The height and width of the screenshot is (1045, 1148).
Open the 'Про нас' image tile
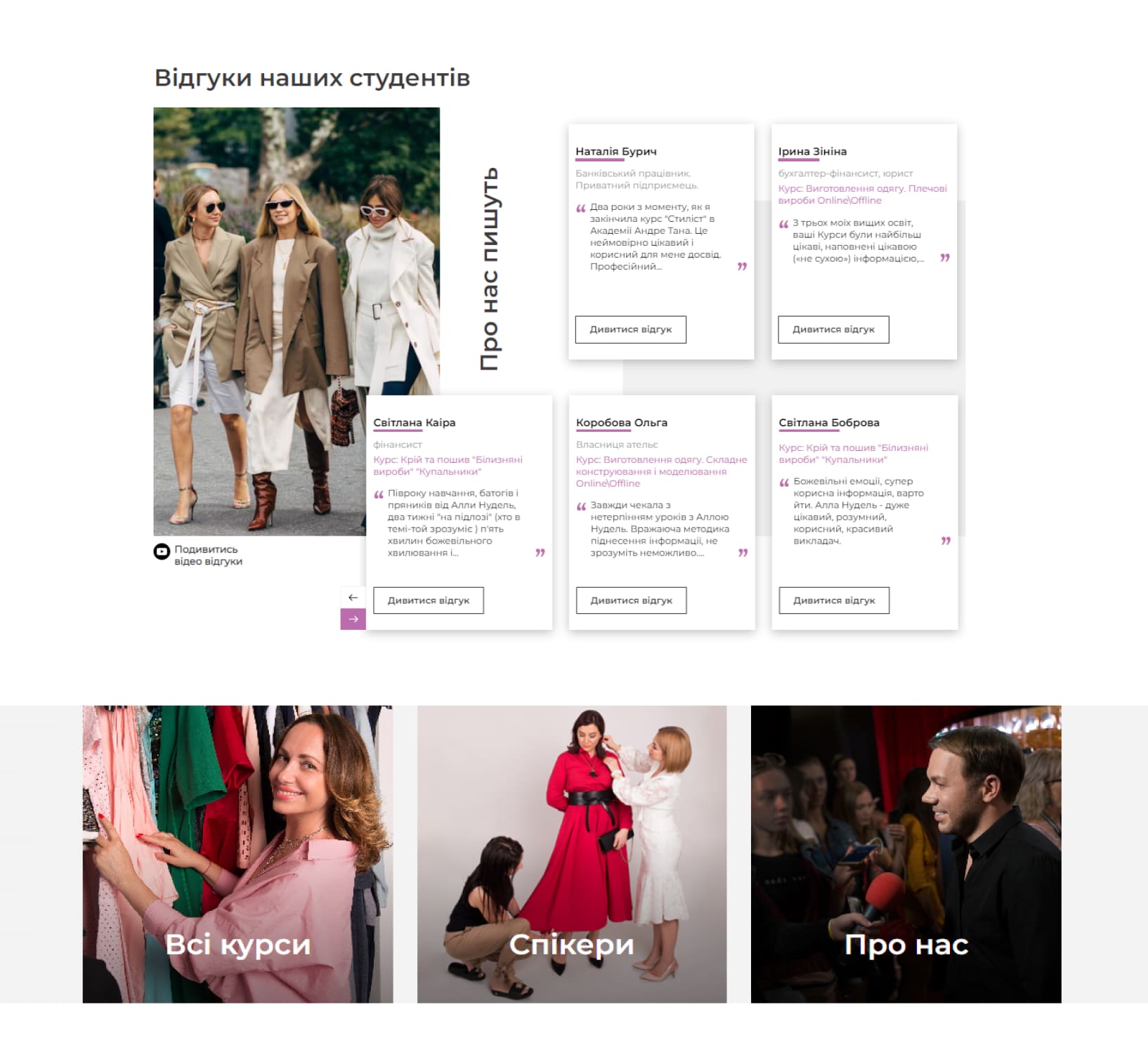(906, 854)
